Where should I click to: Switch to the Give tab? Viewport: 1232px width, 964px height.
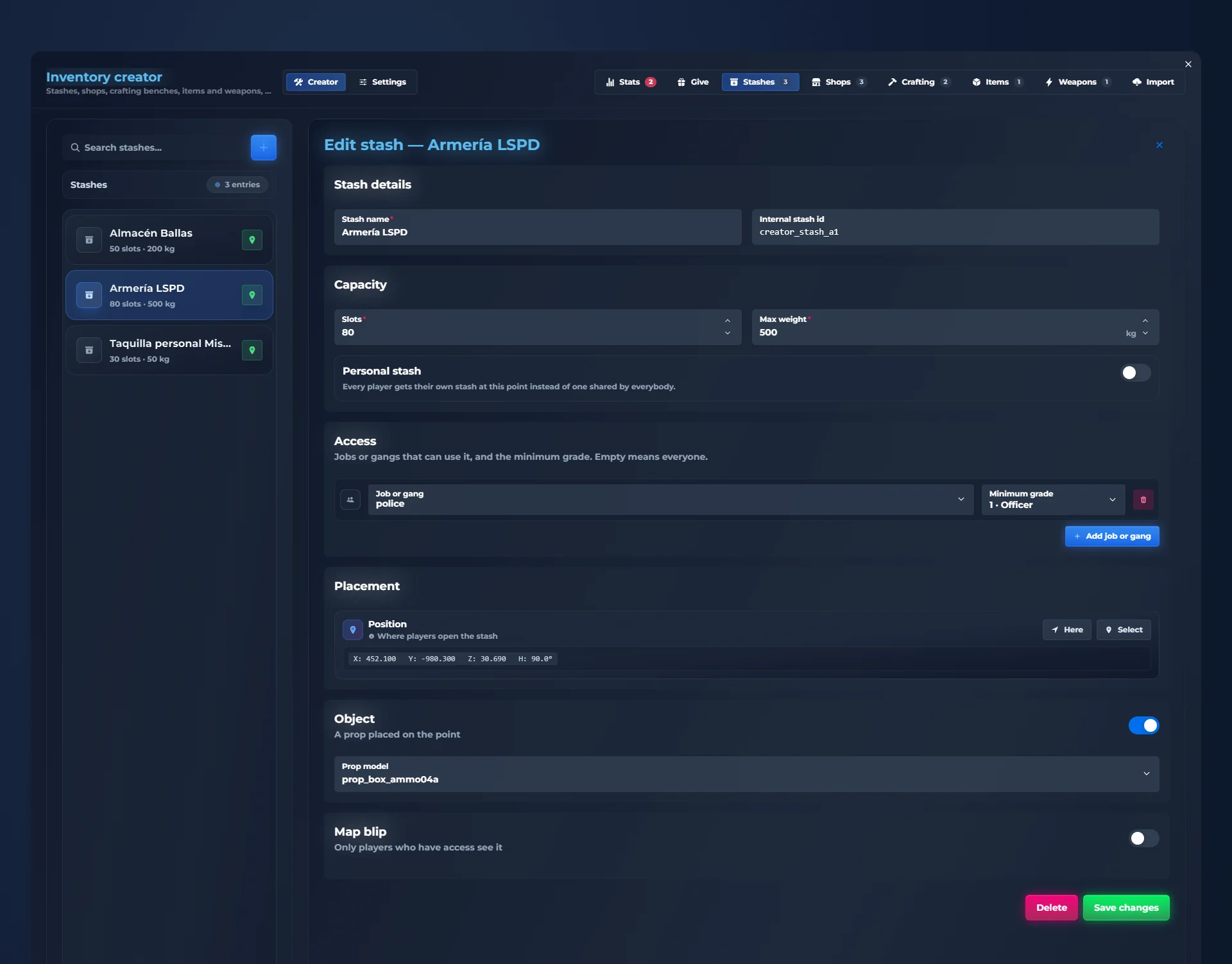click(693, 82)
